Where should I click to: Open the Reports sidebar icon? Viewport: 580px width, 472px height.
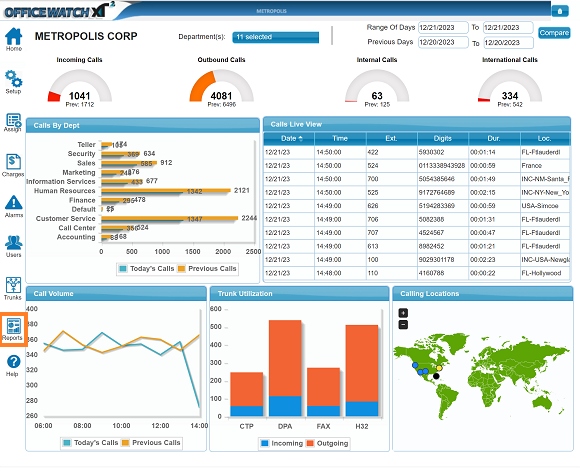[13, 329]
